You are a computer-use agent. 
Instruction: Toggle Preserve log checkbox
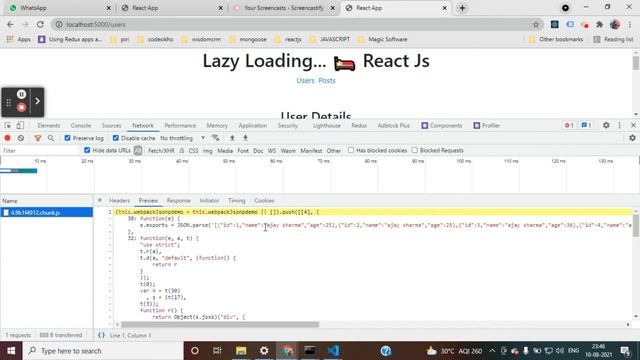tap(67, 138)
